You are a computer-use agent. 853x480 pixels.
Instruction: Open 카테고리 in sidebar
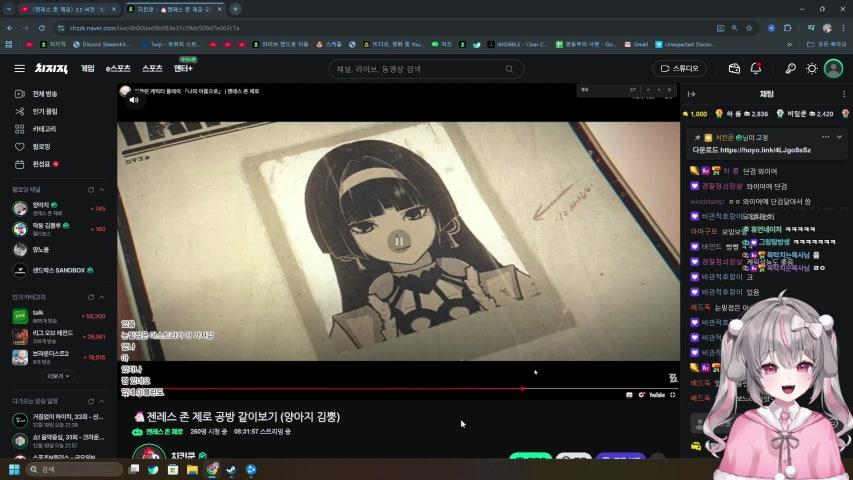click(x=44, y=129)
